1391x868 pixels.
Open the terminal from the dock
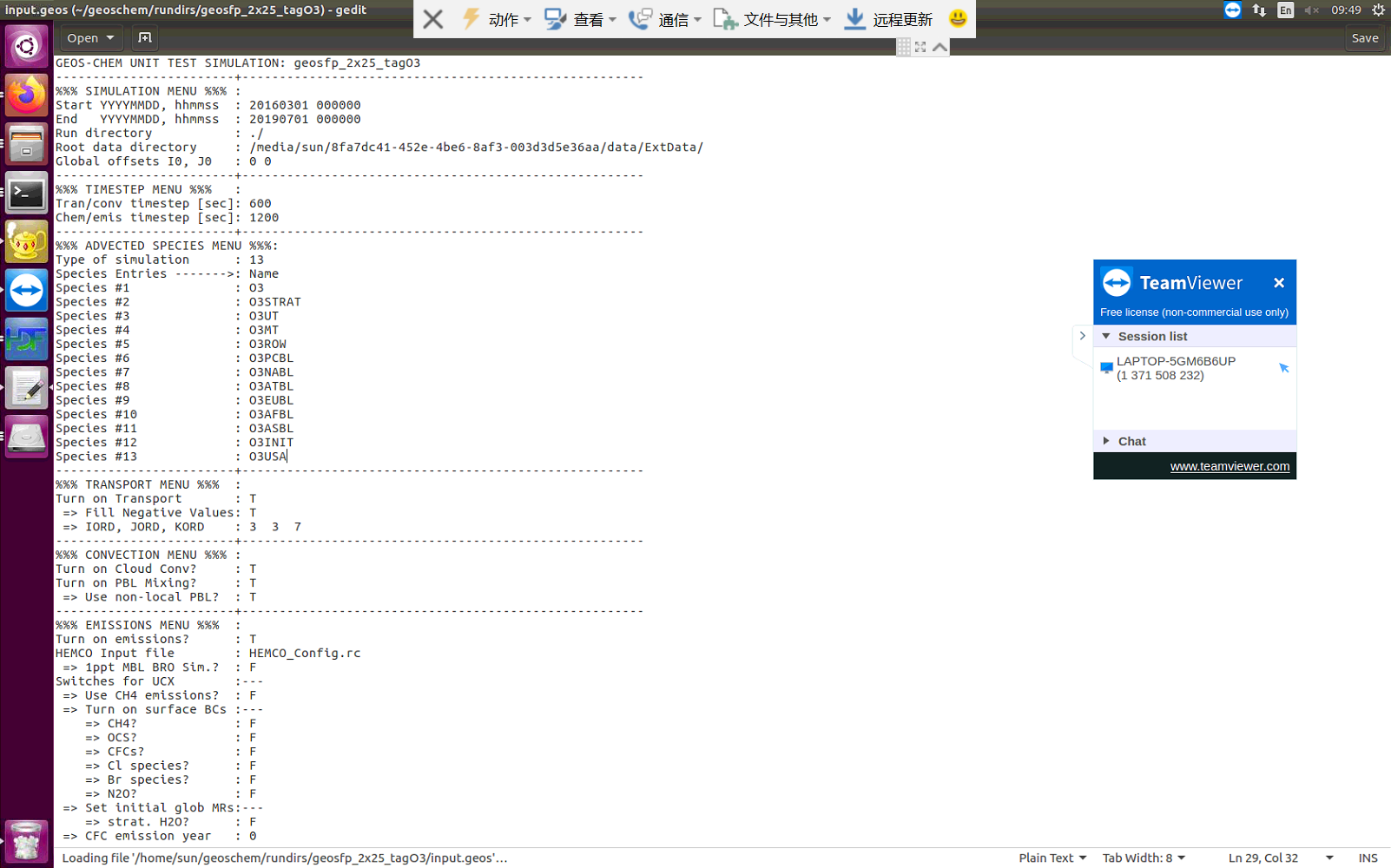26,193
